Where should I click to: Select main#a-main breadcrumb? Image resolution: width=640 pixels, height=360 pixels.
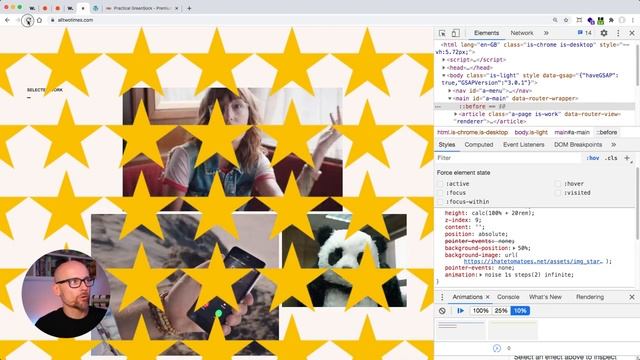coord(572,133)
